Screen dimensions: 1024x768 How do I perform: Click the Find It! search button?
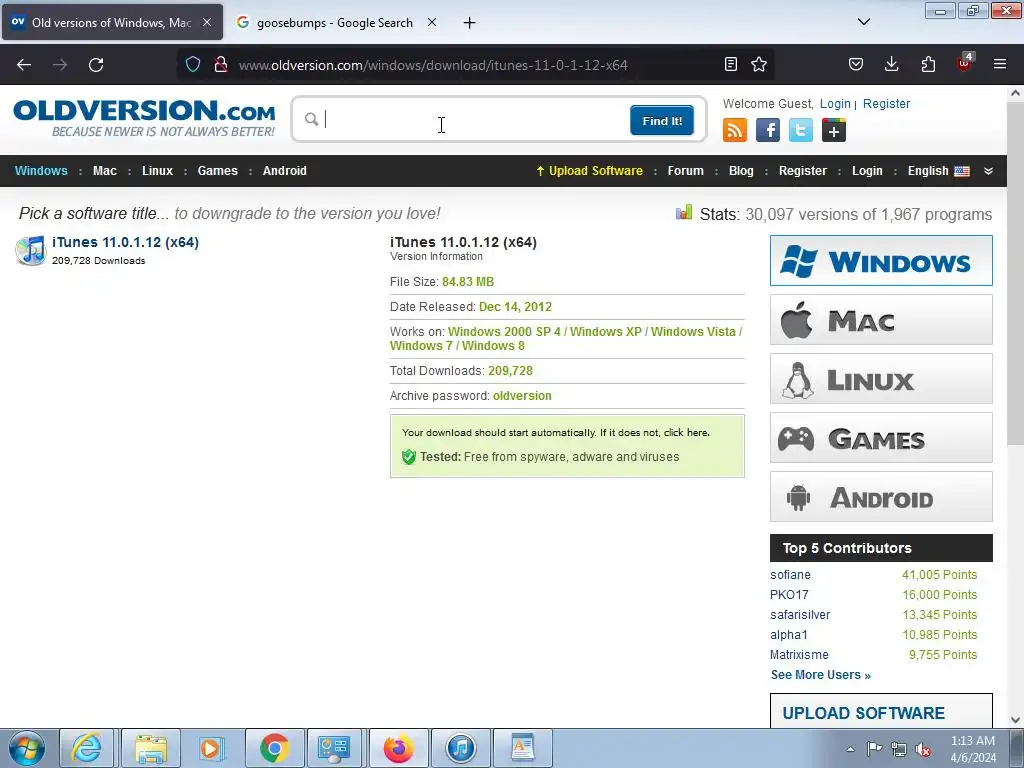point(662,120)
